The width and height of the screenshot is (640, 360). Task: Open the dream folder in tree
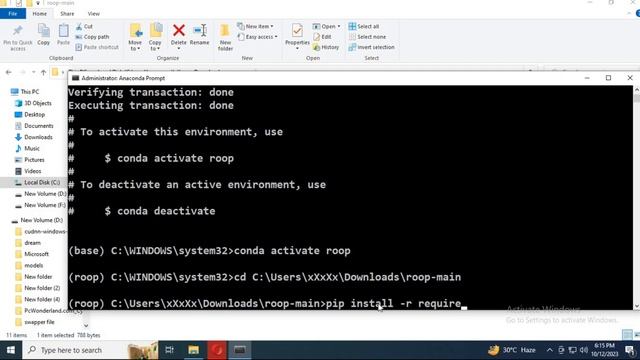click(x=28, y=243)
